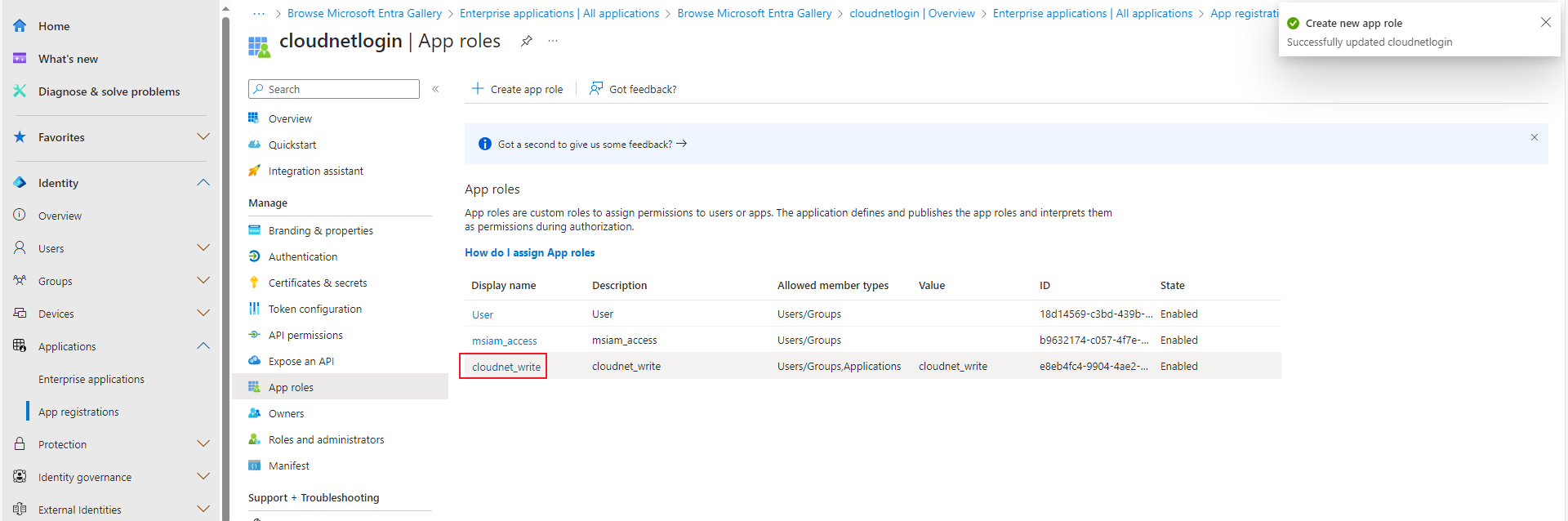This screenshot has width=1568, height=521.
Task: Expand the Favorites section chevron
Action: (x=203, y=137)
